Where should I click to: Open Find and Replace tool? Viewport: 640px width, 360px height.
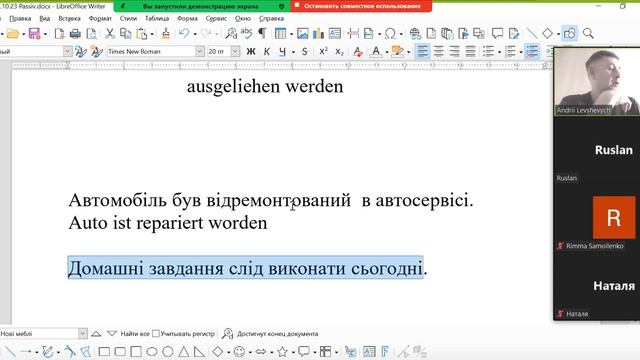[231, 33]
